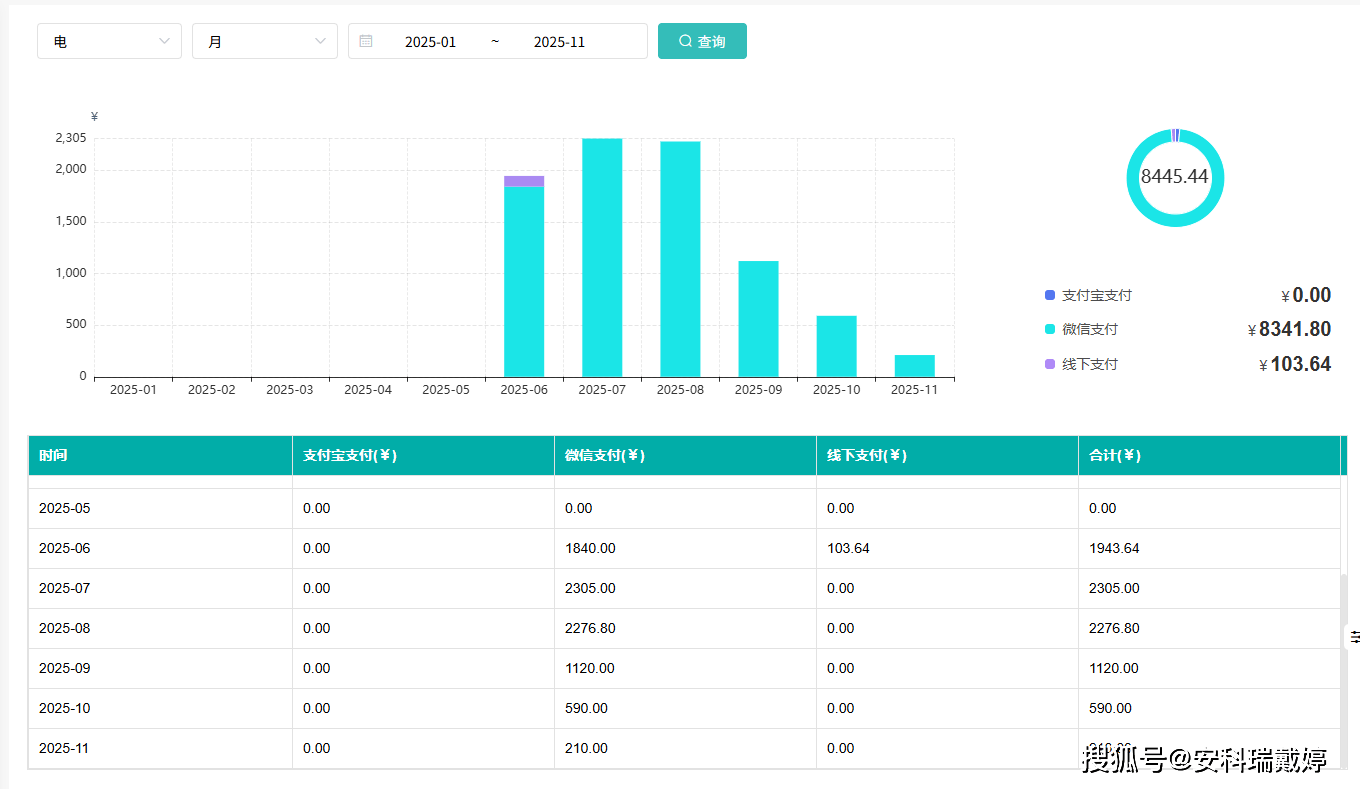1360x789 pixels.
Task: Click the 2025-10 bar in chart
Action: coord(836,346)
